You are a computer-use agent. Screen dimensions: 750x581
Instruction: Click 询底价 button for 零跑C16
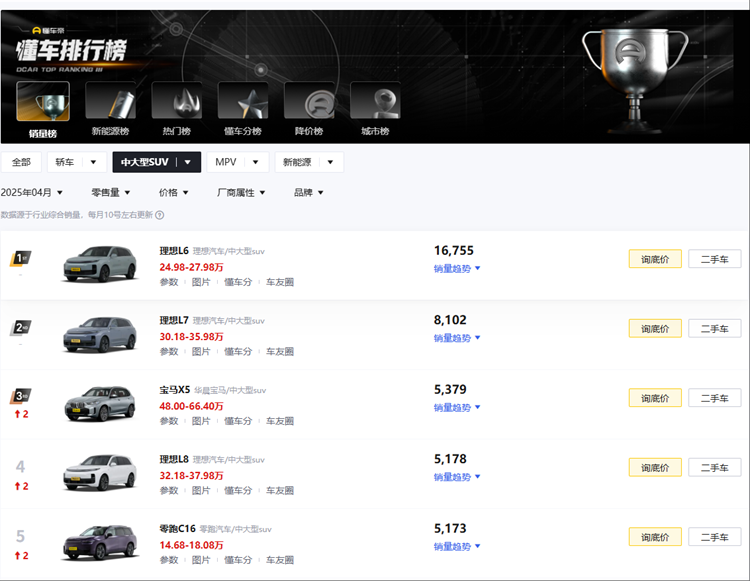click(x=655, y=537)
